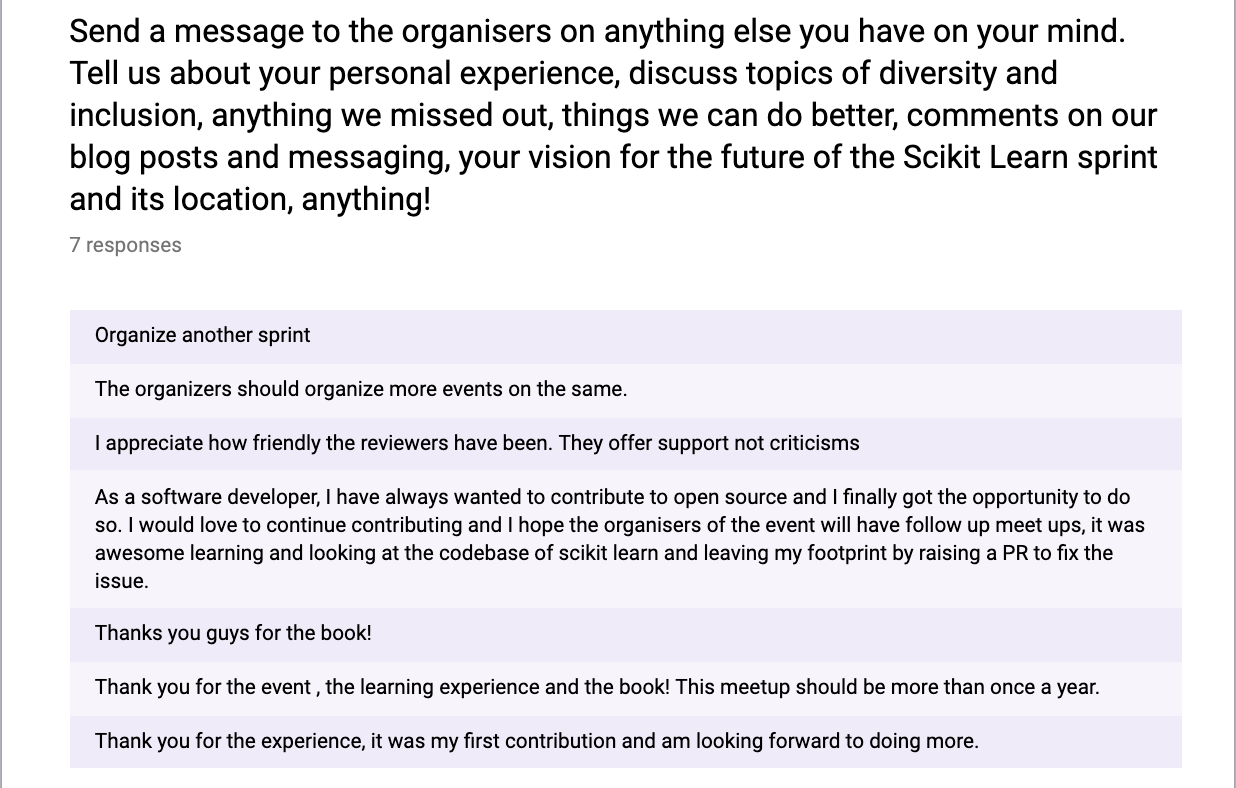Click the 'Organize another sprint' response
1236x788 pixels.
625,336
